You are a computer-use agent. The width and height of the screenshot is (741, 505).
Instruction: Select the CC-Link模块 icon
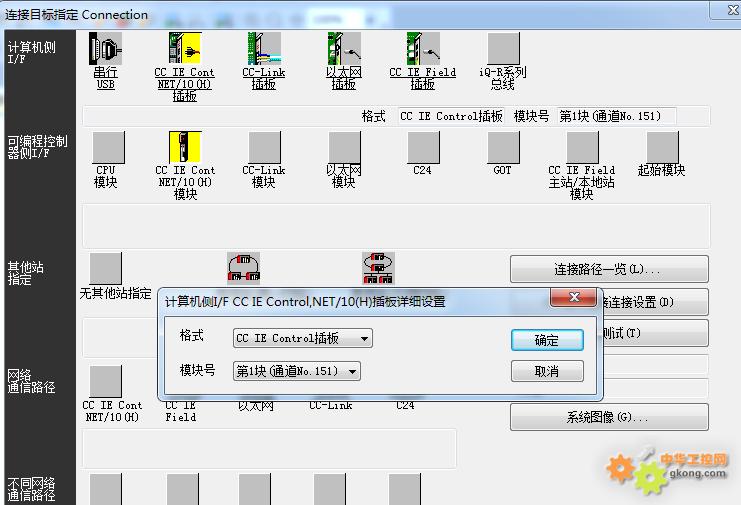[x=264, y=147]
